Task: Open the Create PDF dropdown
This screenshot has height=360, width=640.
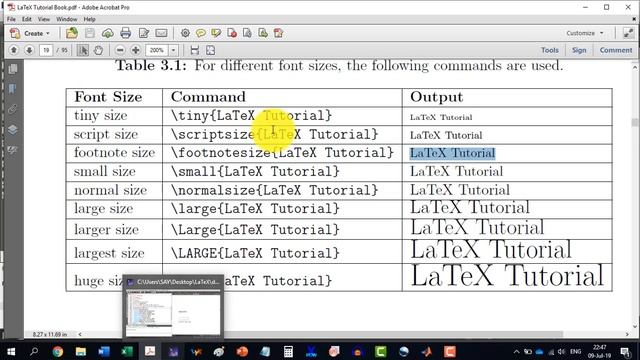Action: point(30,33)
